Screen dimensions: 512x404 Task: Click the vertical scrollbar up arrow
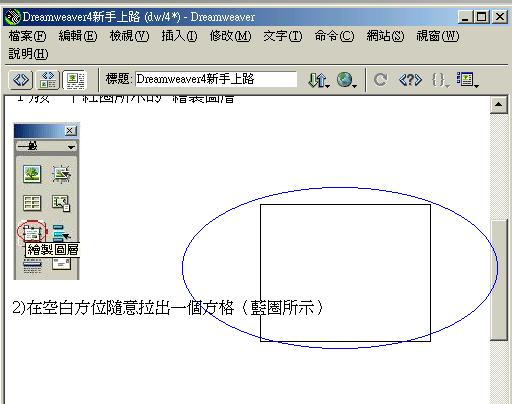coord(499,105)
